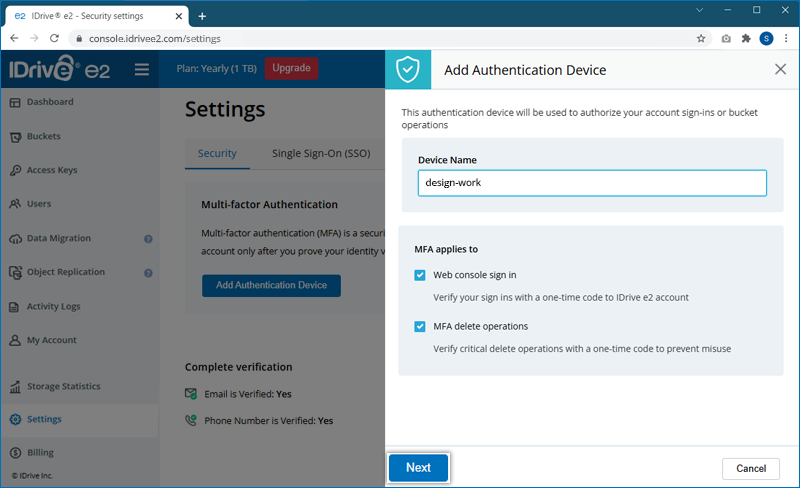Screen dimensions: 800x488
Task: Click into the Device Name field
Action: click(x=592, y=183)
